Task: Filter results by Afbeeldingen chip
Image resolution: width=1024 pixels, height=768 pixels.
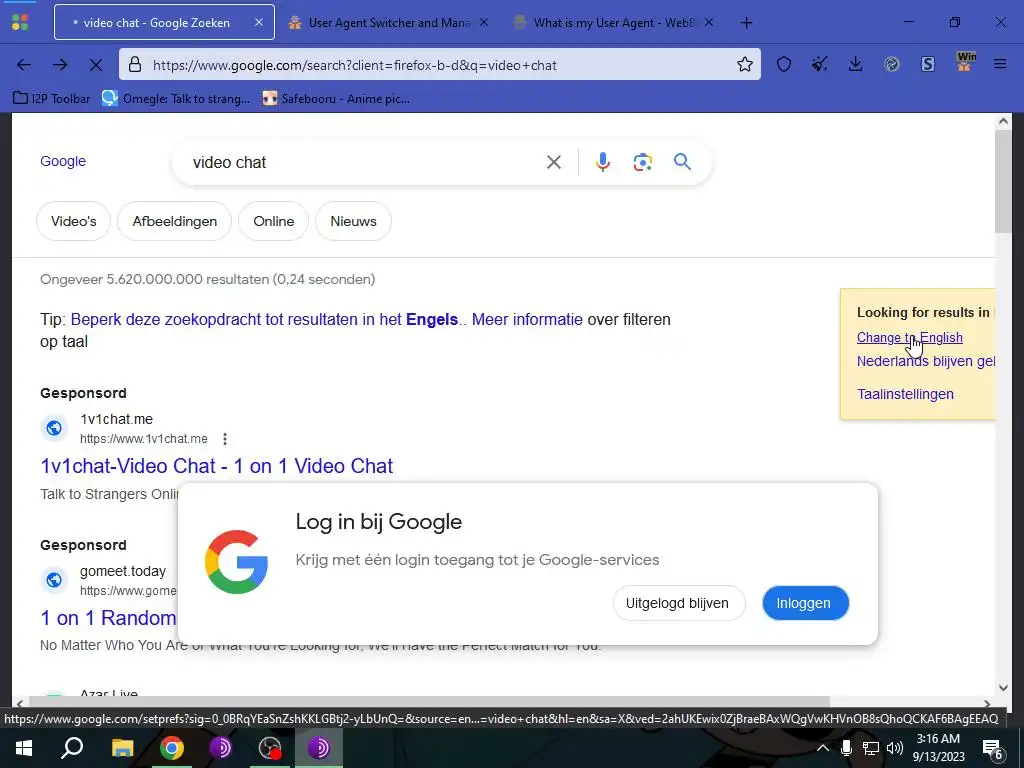Action: pos(174,221)
